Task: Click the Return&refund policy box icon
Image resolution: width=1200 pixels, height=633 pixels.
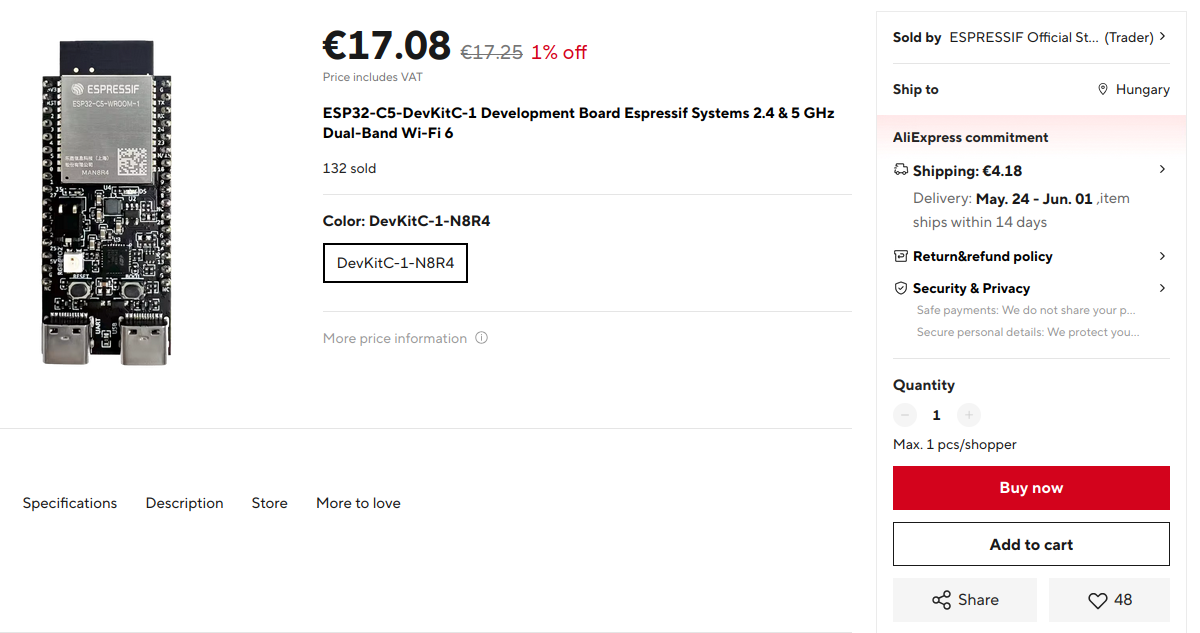Action: point(901,256)
